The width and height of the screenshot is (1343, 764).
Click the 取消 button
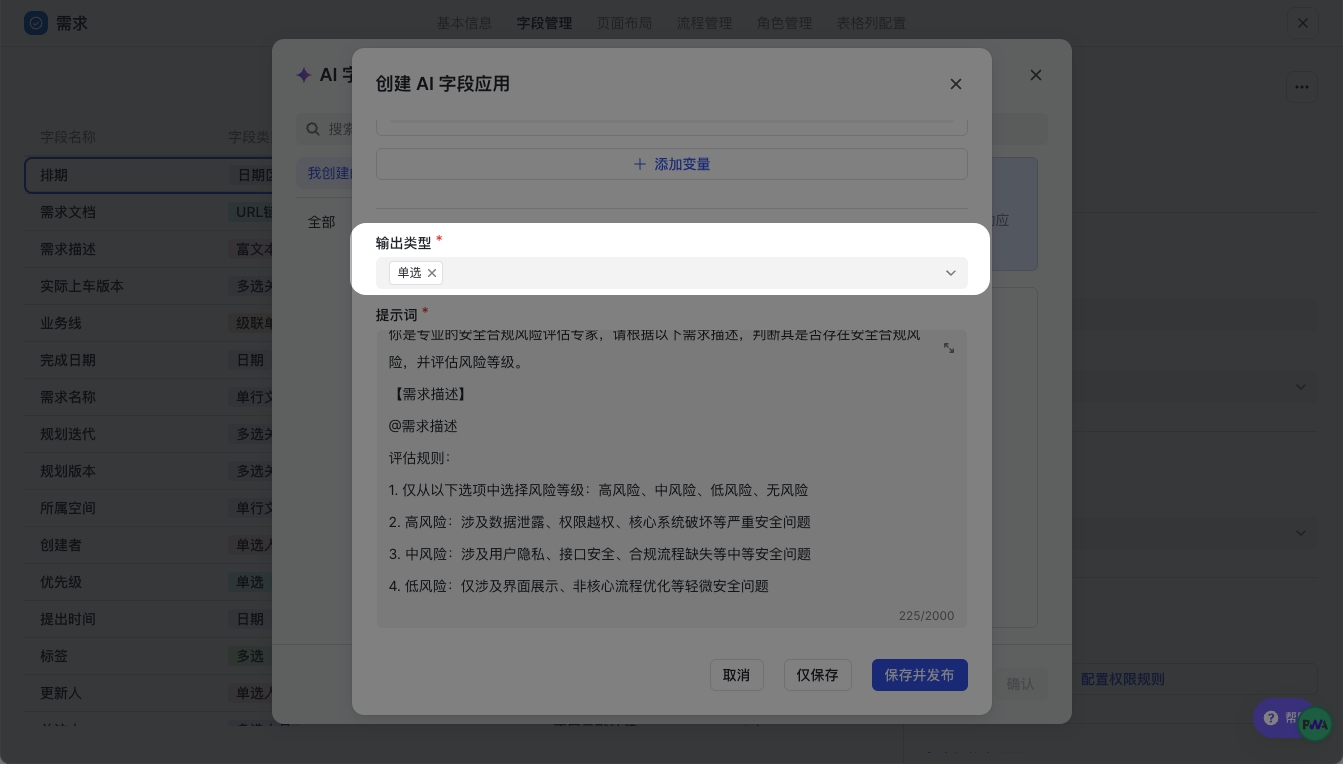coord(737,675)
